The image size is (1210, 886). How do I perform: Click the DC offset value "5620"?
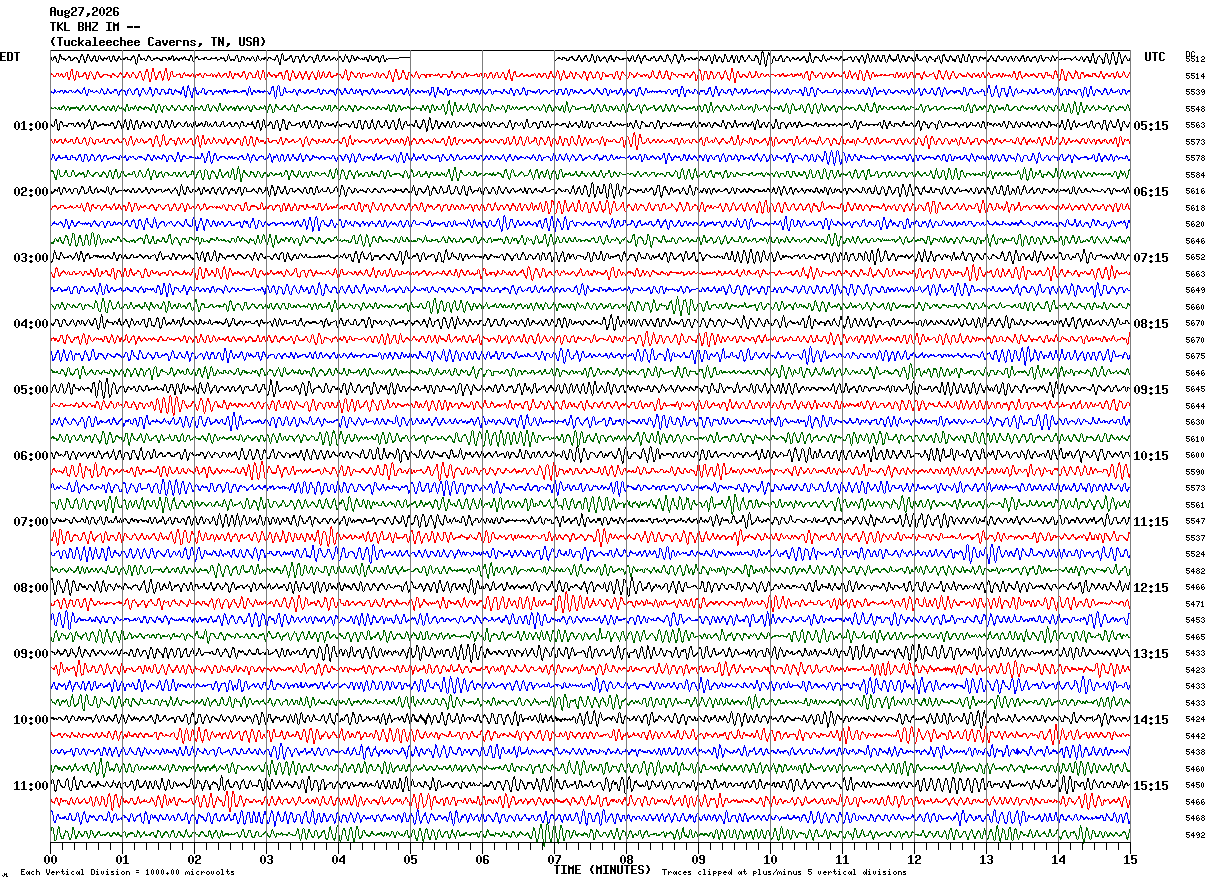(1195, 225)
